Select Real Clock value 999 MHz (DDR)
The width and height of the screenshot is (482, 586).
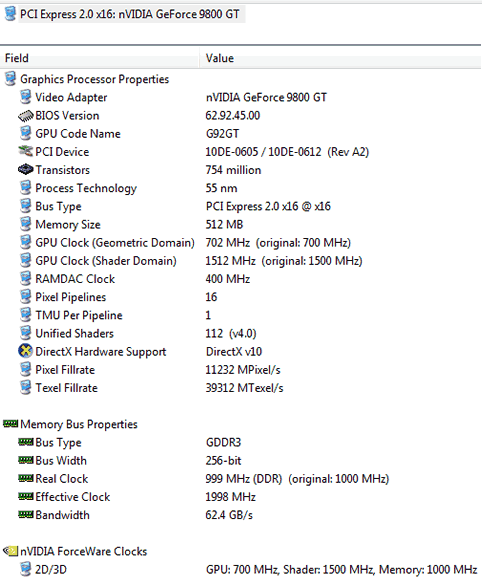click(244, 479)
